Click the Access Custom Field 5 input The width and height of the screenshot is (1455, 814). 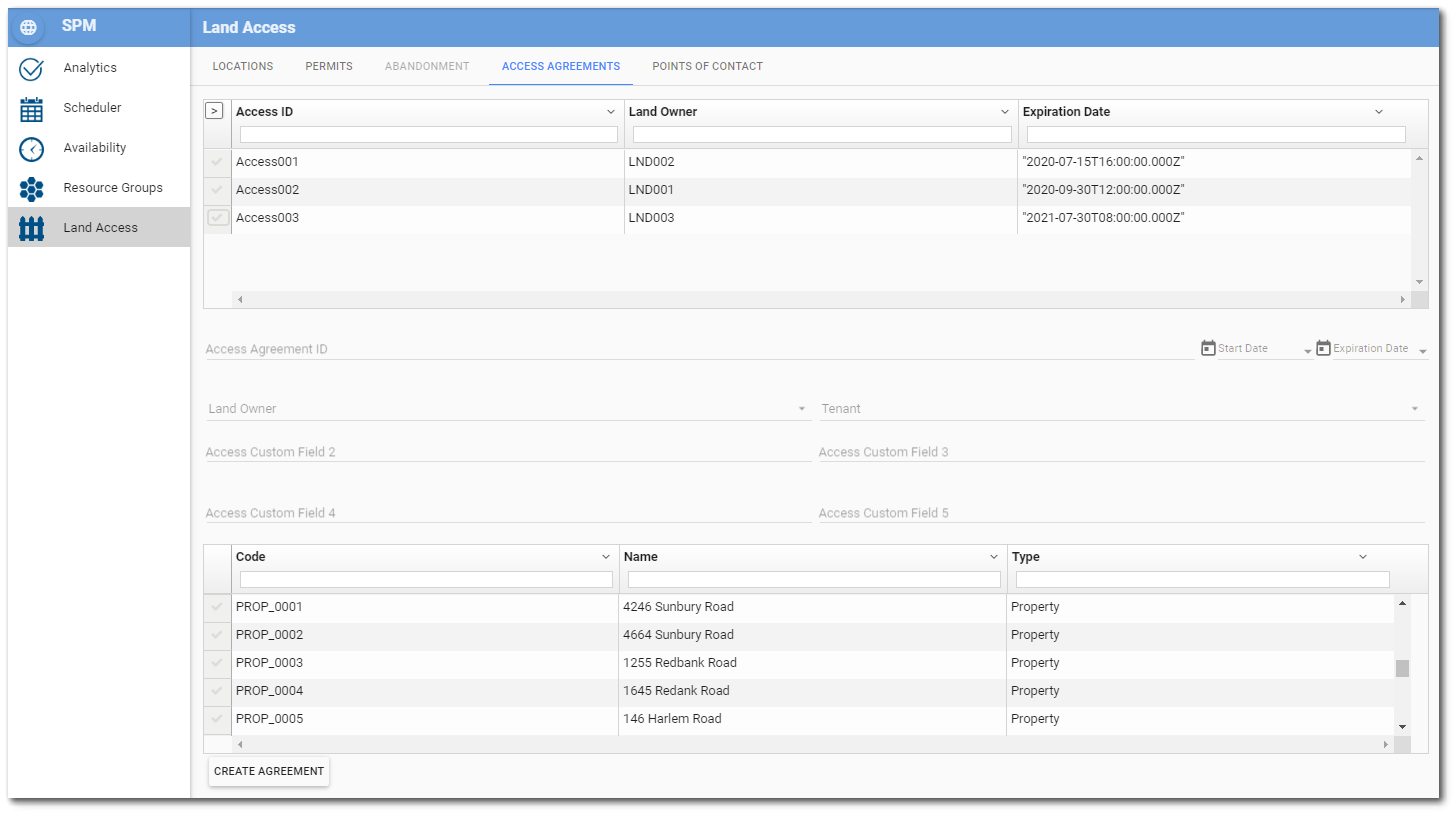(x=1121, y=513)
